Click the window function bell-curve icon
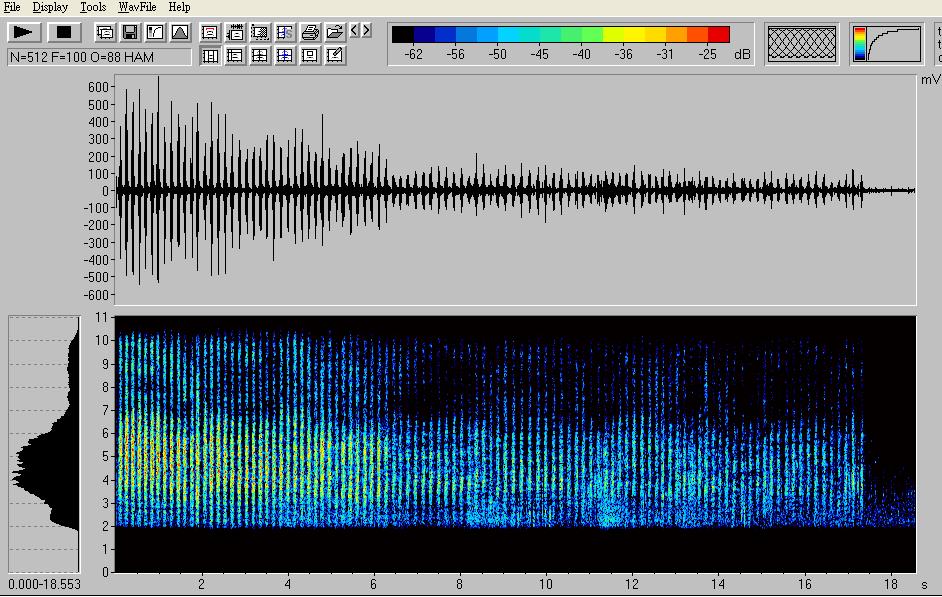This screenshot has height=597, width=942. click(179, 33)
